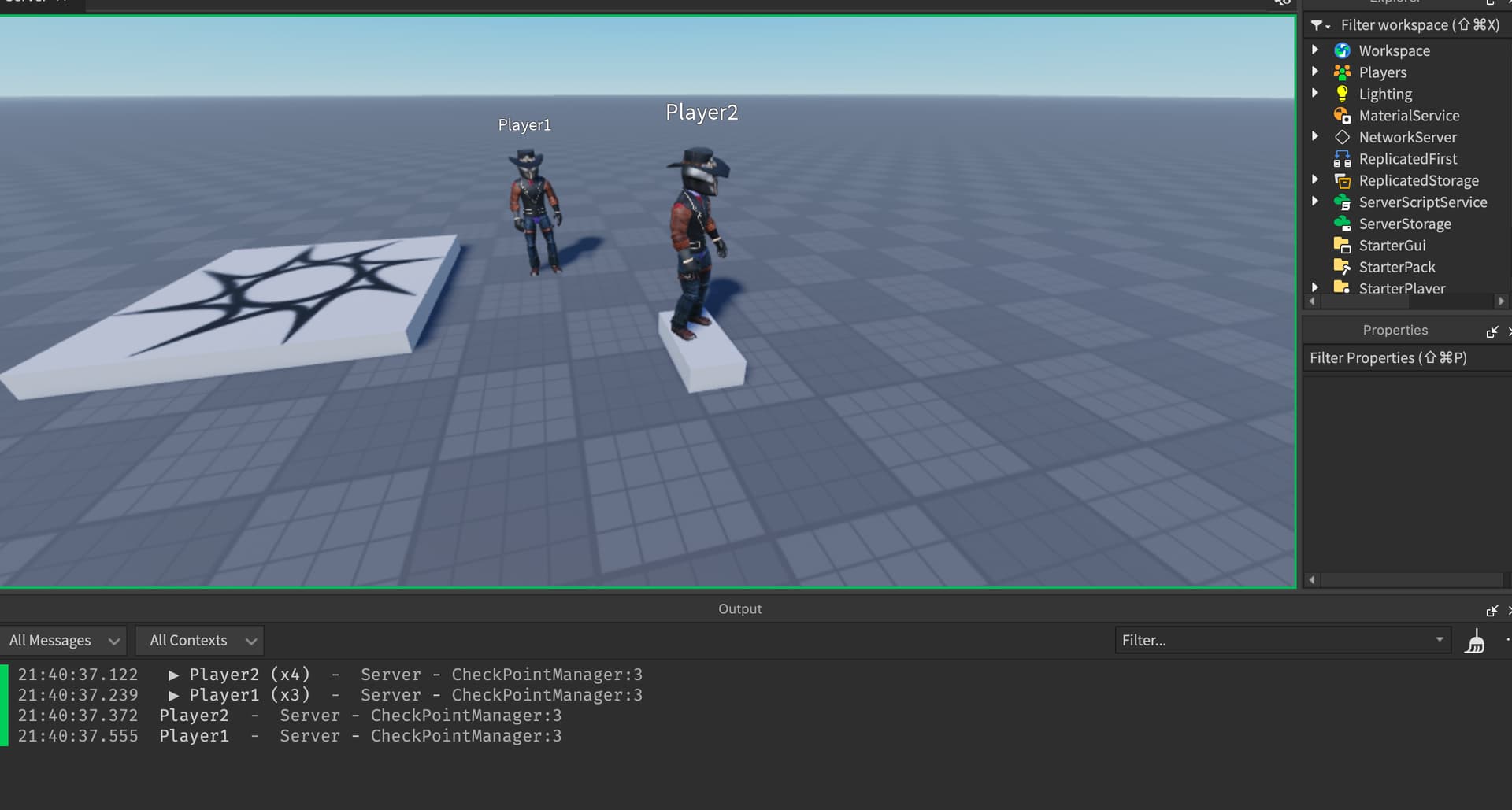Expand the Player1 (x3) grouped log message
Screen dimensions: 1512x810
[173, 695]
